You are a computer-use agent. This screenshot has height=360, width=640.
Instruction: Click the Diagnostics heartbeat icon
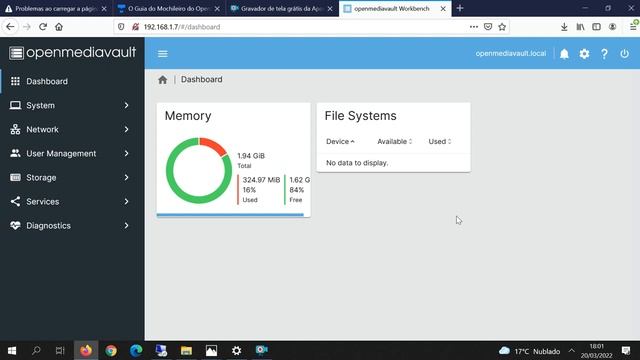coord(15,225)
